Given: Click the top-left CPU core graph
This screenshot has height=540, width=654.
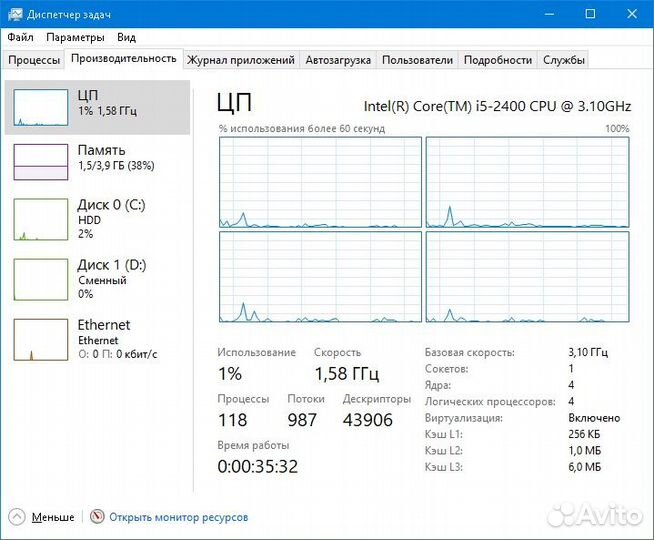Looking at the screenshot, I should coord(320,182).
